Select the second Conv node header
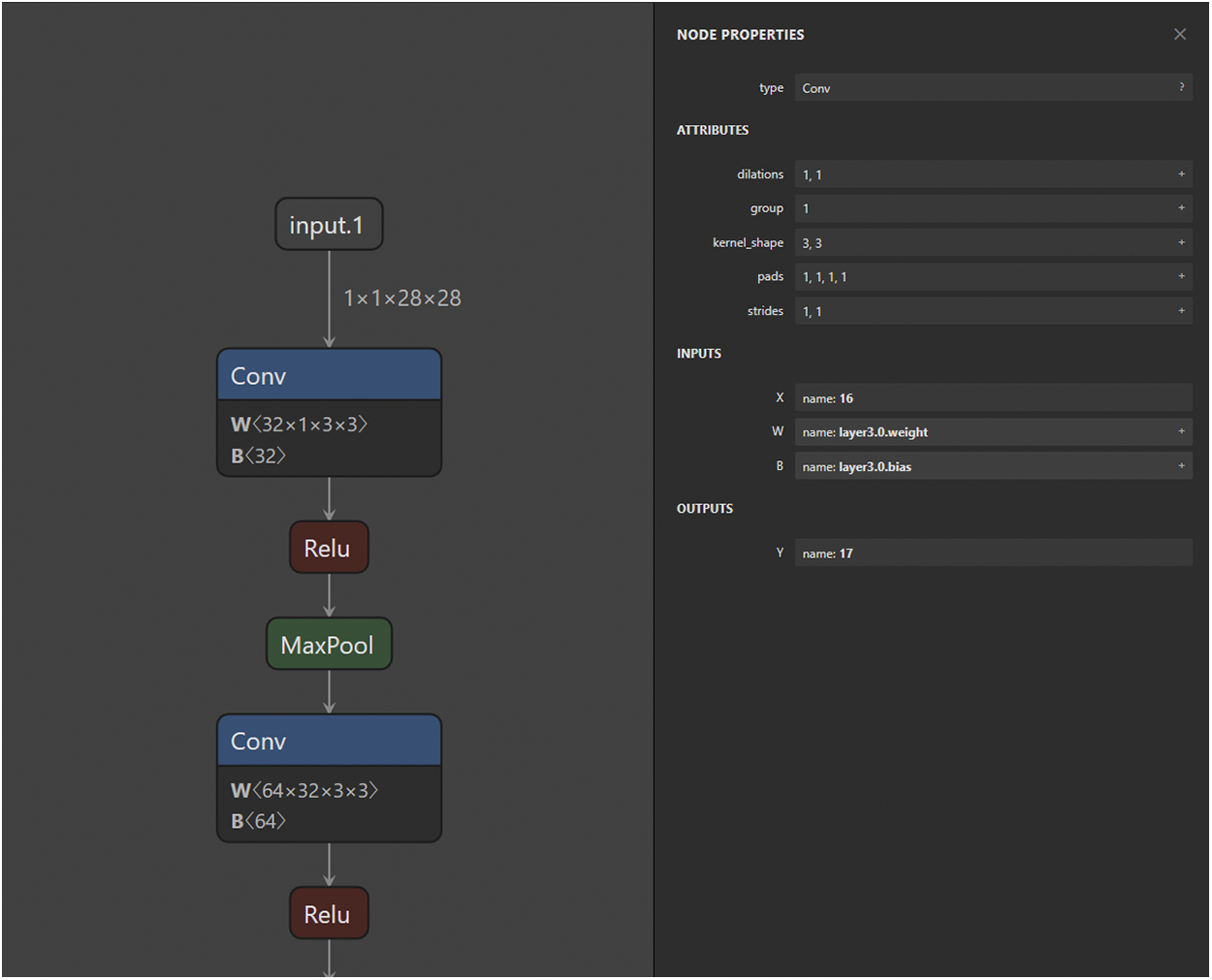 click(x=329, y=742)
